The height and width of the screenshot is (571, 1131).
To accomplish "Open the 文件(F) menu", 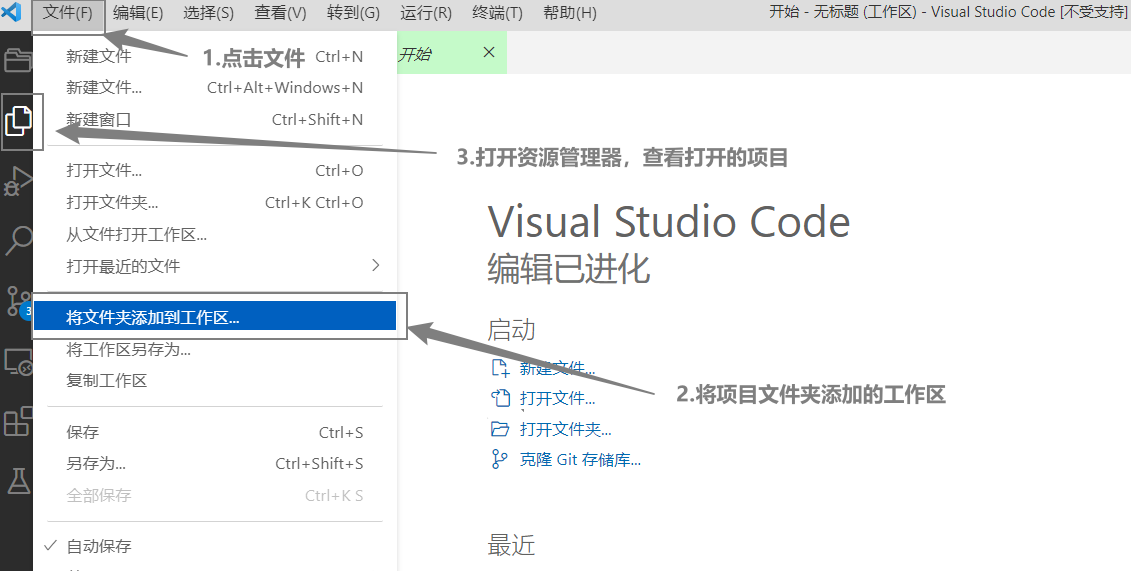I will click(x=68, y=12).
